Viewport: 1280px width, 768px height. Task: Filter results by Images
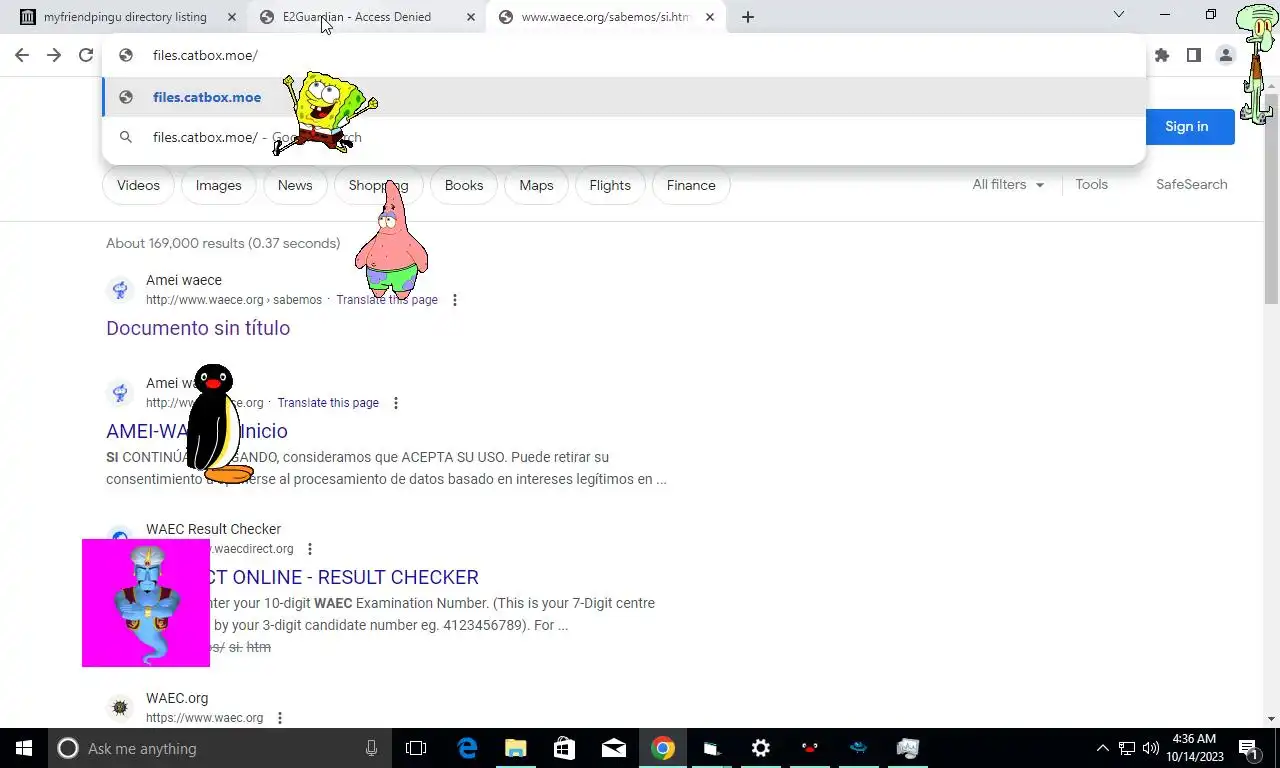(x=218, y=185)
